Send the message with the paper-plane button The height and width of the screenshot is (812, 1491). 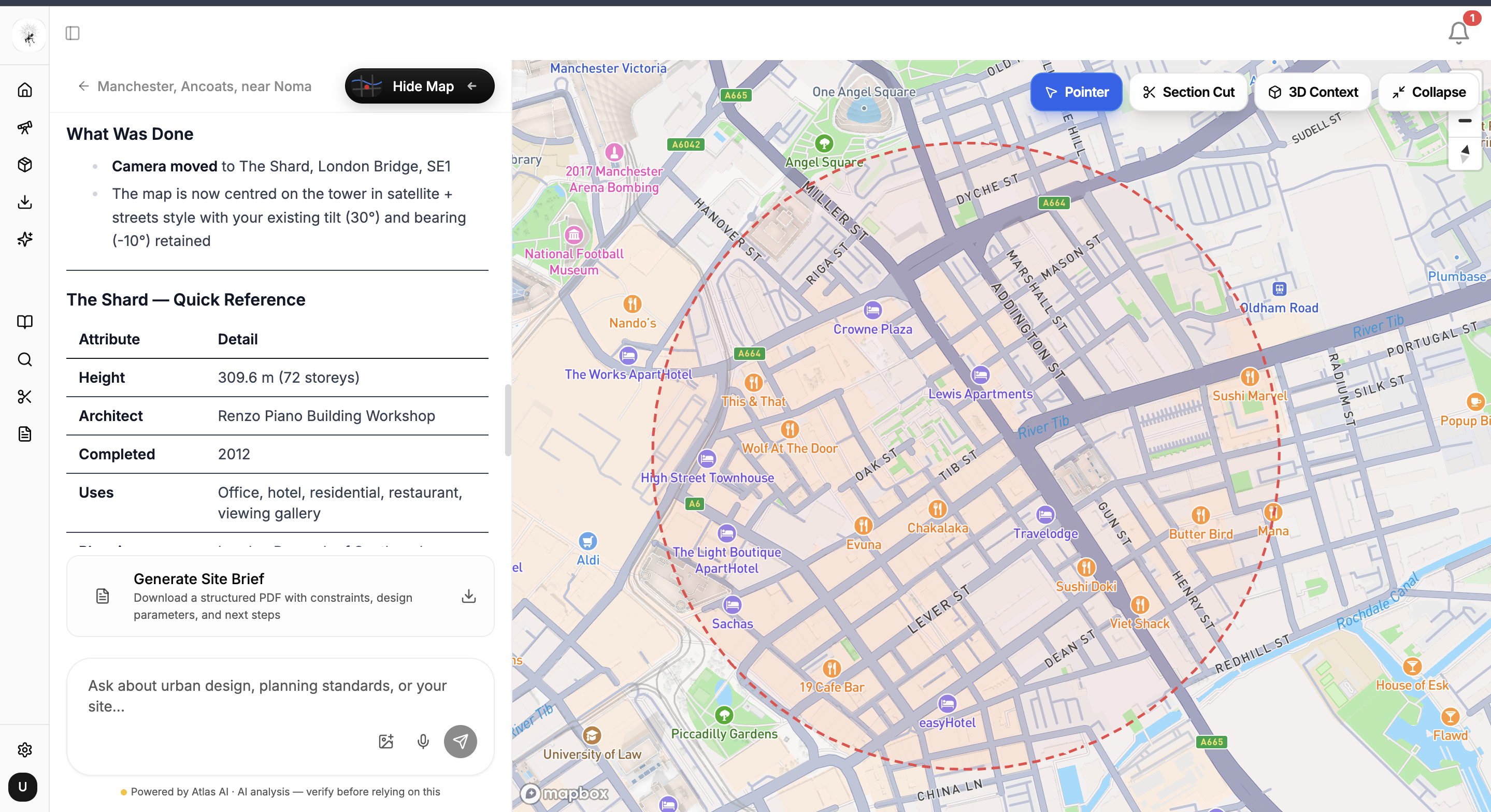(x=460, y=742)
